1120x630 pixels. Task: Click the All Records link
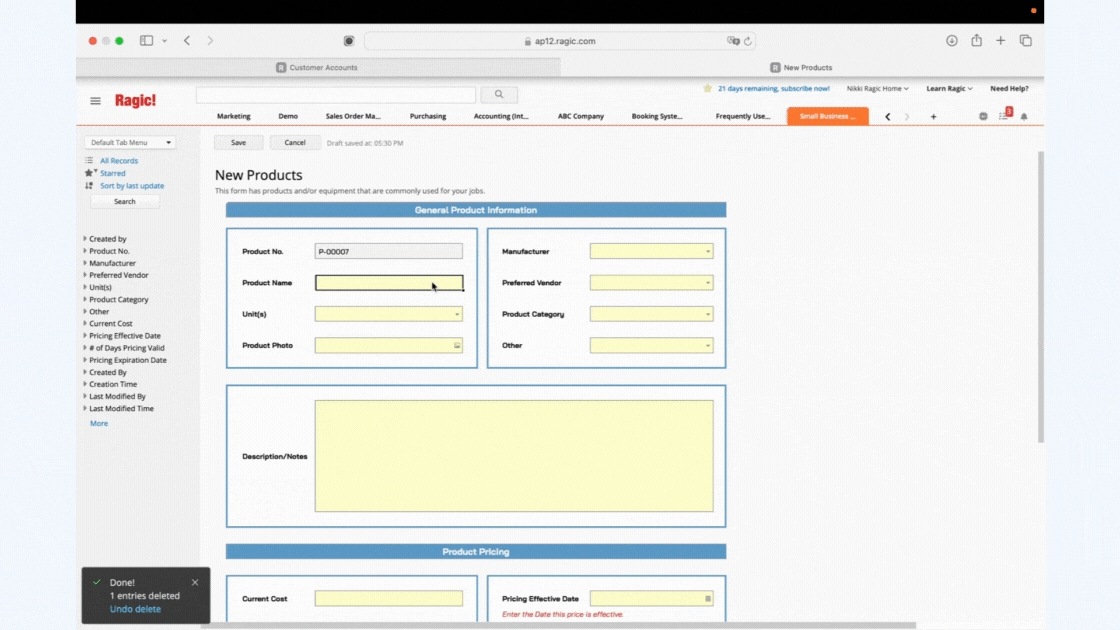pyautogui.click(x=119, y=161)
